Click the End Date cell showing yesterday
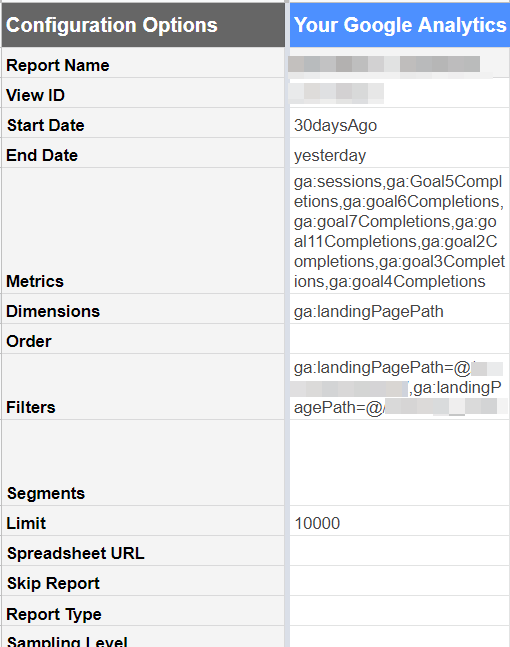Screen dimensions: 510x647 click(400, 153)
